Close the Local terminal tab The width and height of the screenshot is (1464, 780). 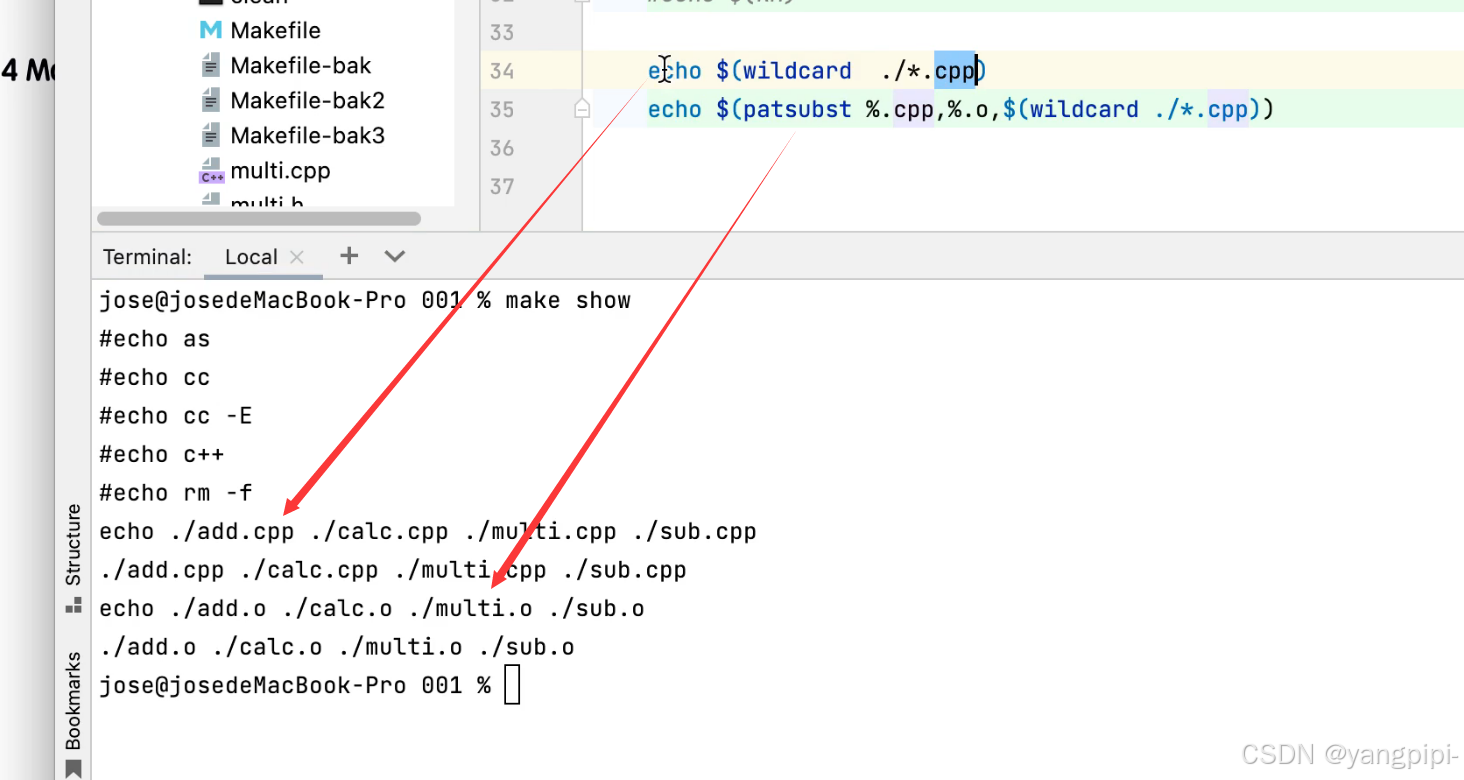pyautogui.click(x=296, y=257)
